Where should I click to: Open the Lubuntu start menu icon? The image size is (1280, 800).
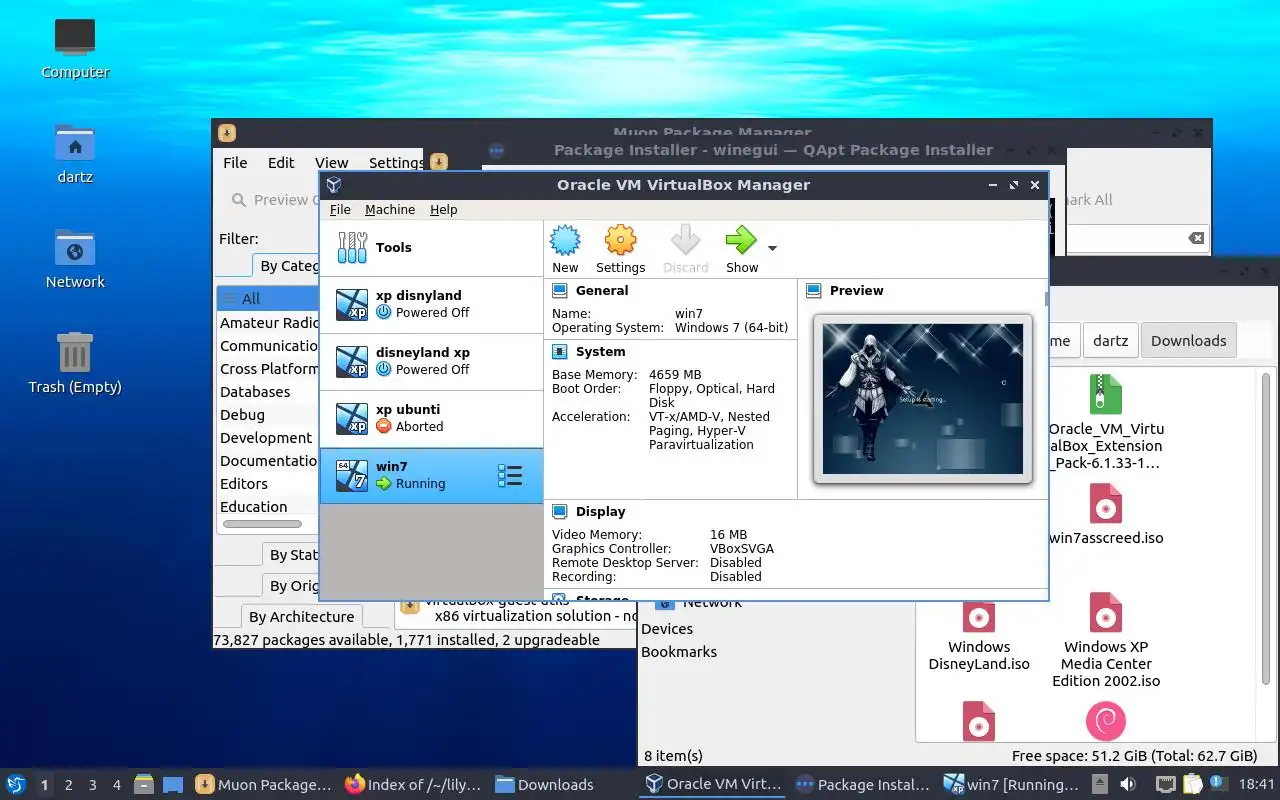[16, 784]
